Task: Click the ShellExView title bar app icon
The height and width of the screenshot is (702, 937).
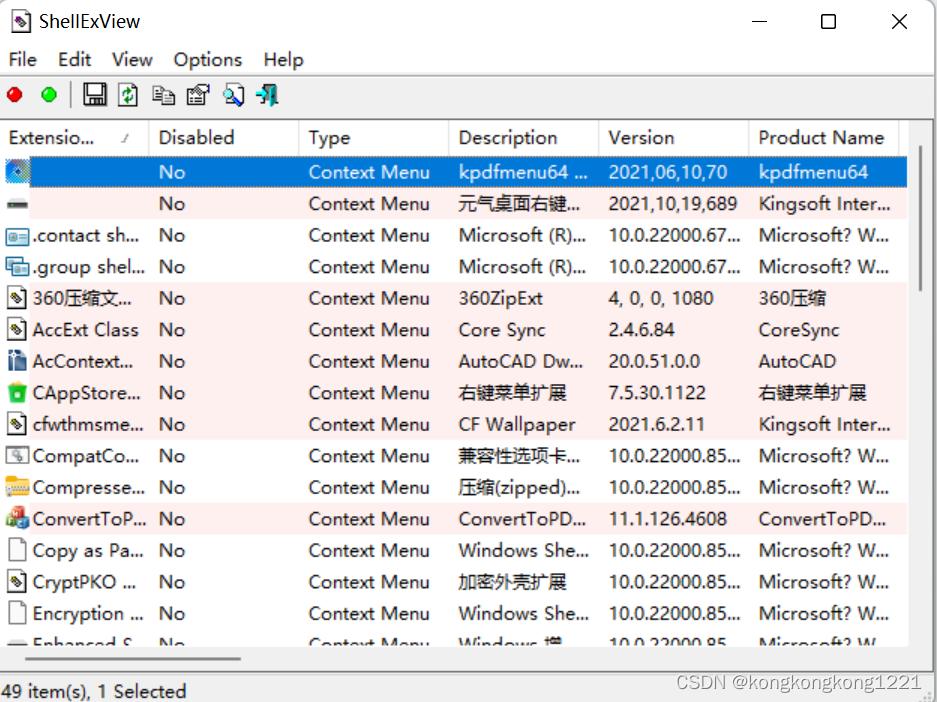Action: point(20,22)
